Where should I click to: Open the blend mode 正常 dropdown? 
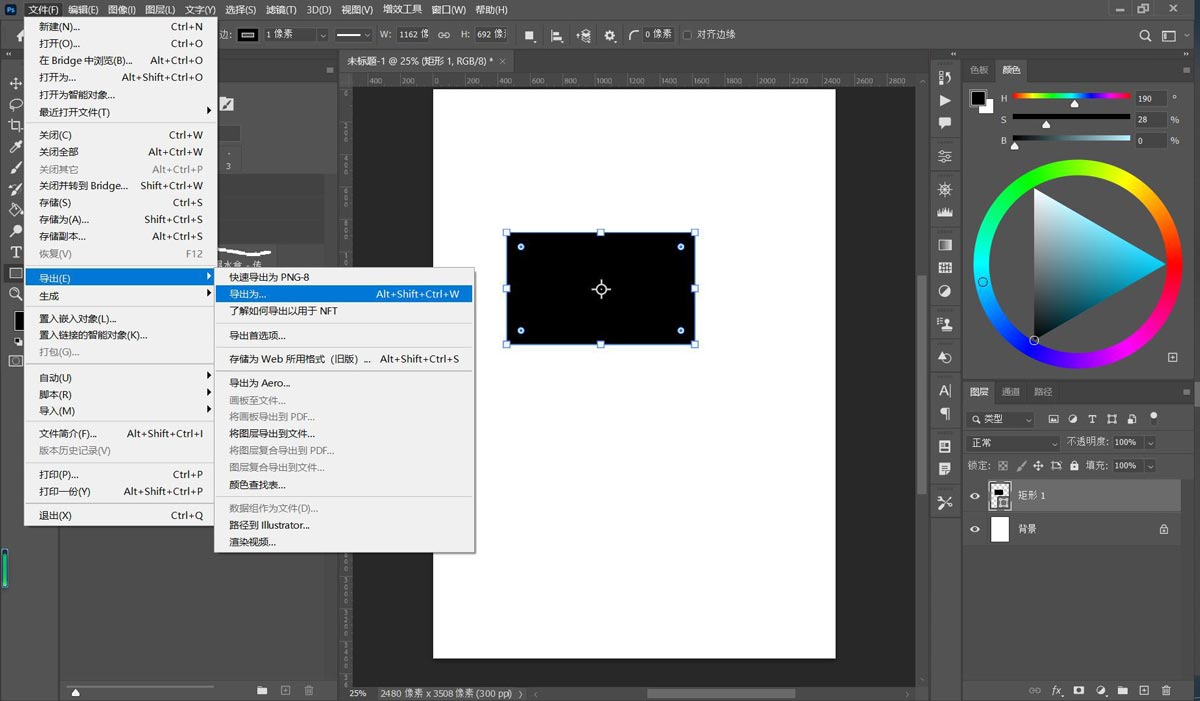(1014, 442)
